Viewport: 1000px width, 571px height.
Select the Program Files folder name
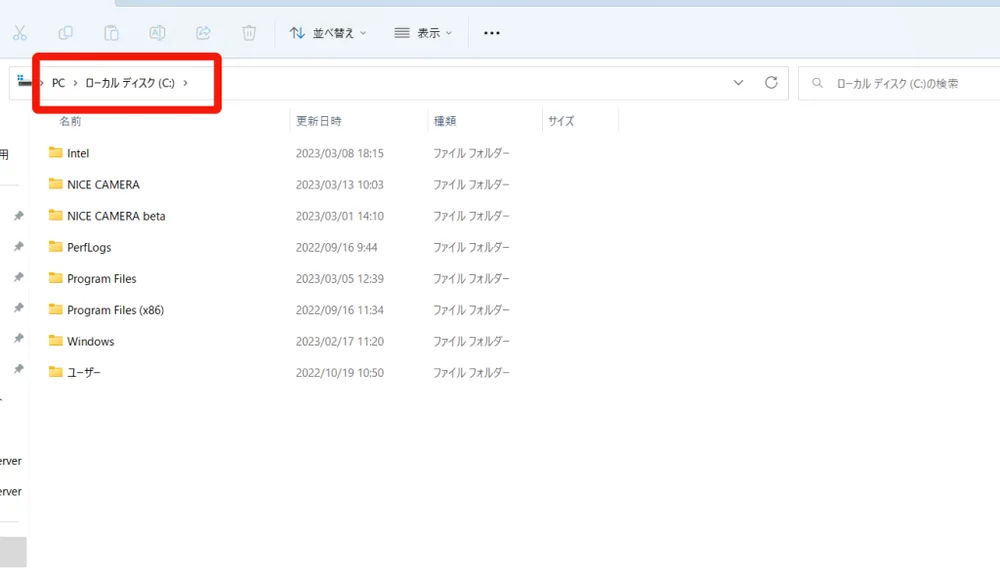[101, 279]
